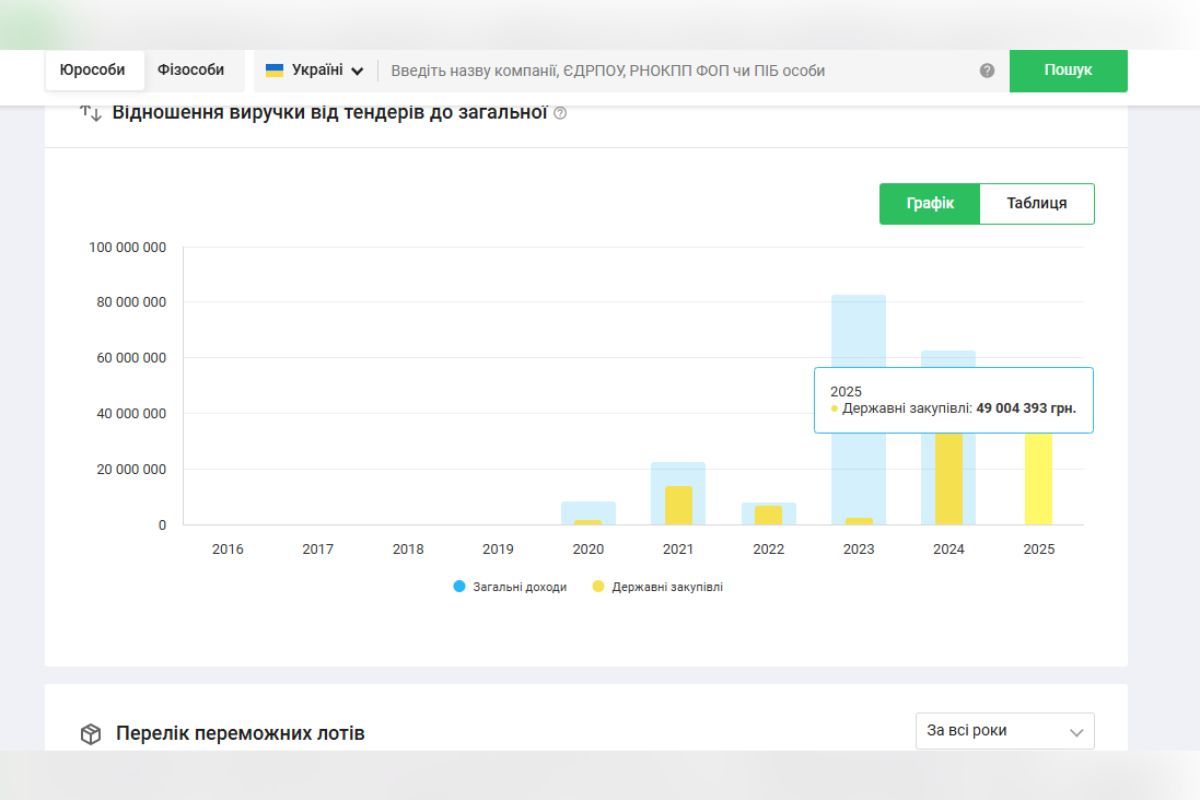Click the box icon beside winning lots heading

91,734
